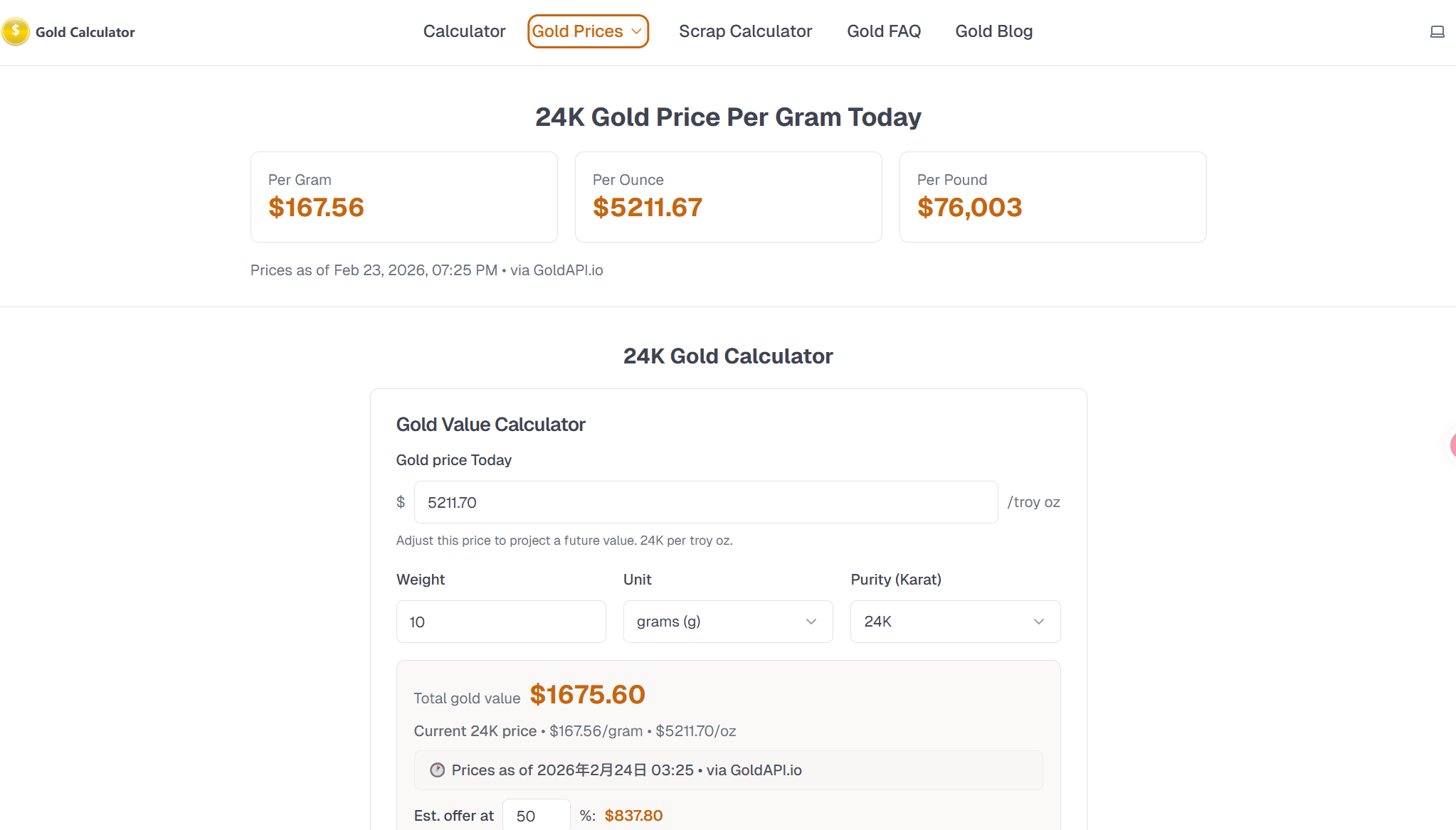Expand the Gold Prices menu chevron
Screen dimensions: 1456x830
pos(636,31)
